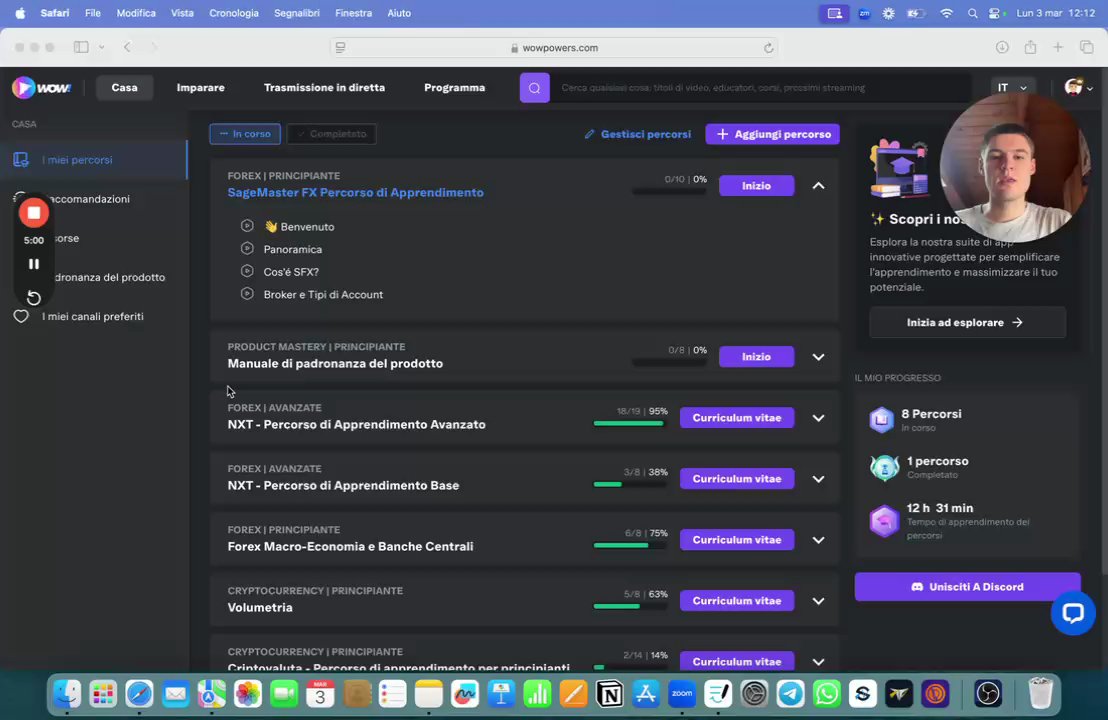
Task: Click Inizio for Manuale di padronanza
Action: pos(756,357)
